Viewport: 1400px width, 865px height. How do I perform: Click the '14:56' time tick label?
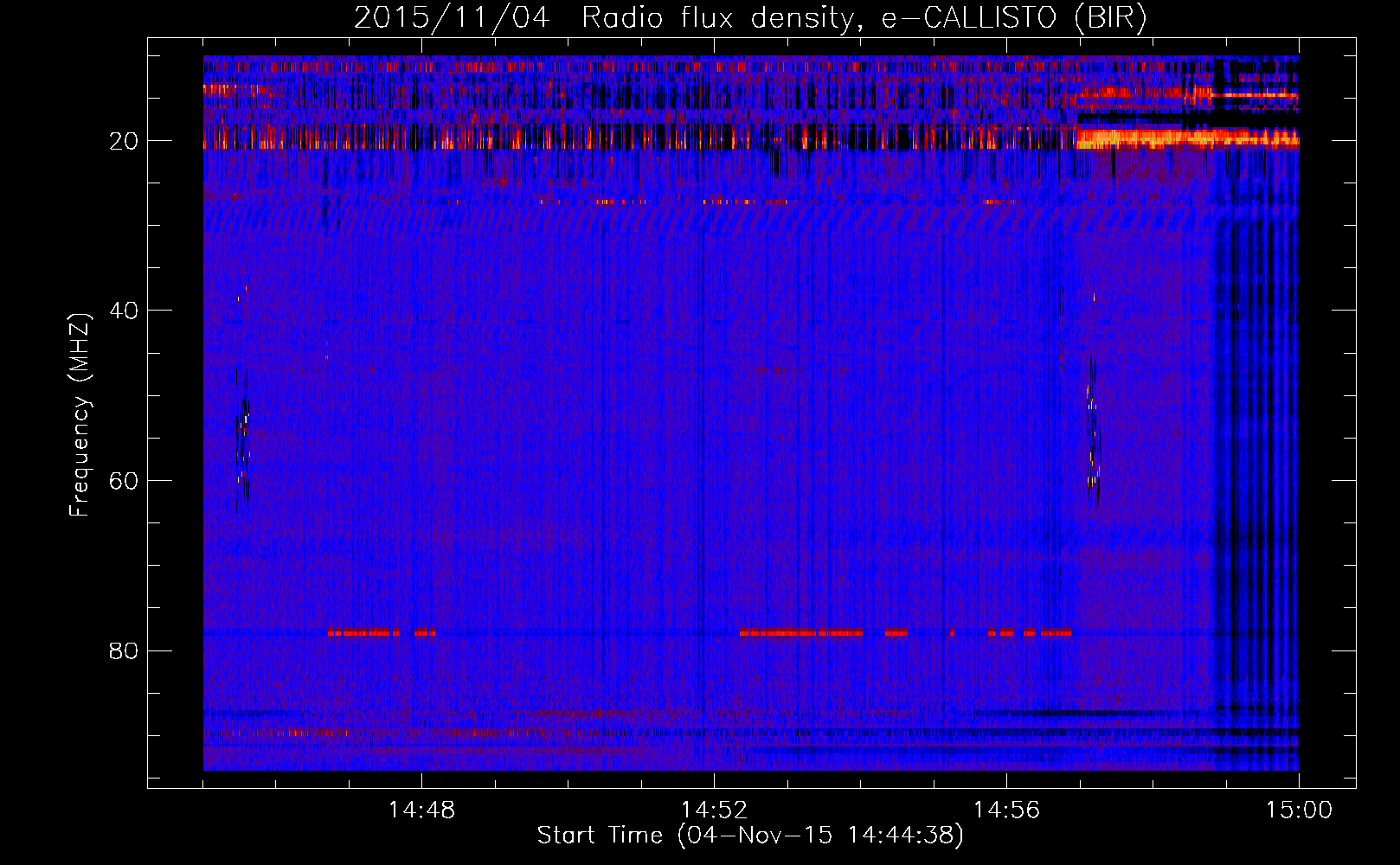1007,811
